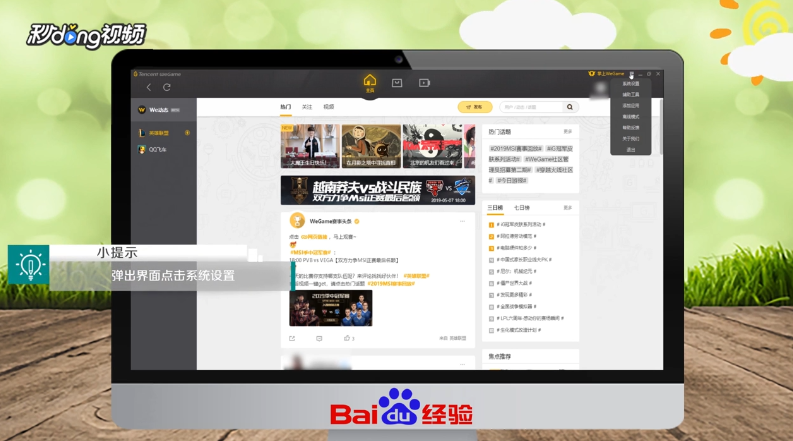This screenshot has width=793, height=441.
Task: Click the thumbs-up like icon
Action: tap(347, 338)
